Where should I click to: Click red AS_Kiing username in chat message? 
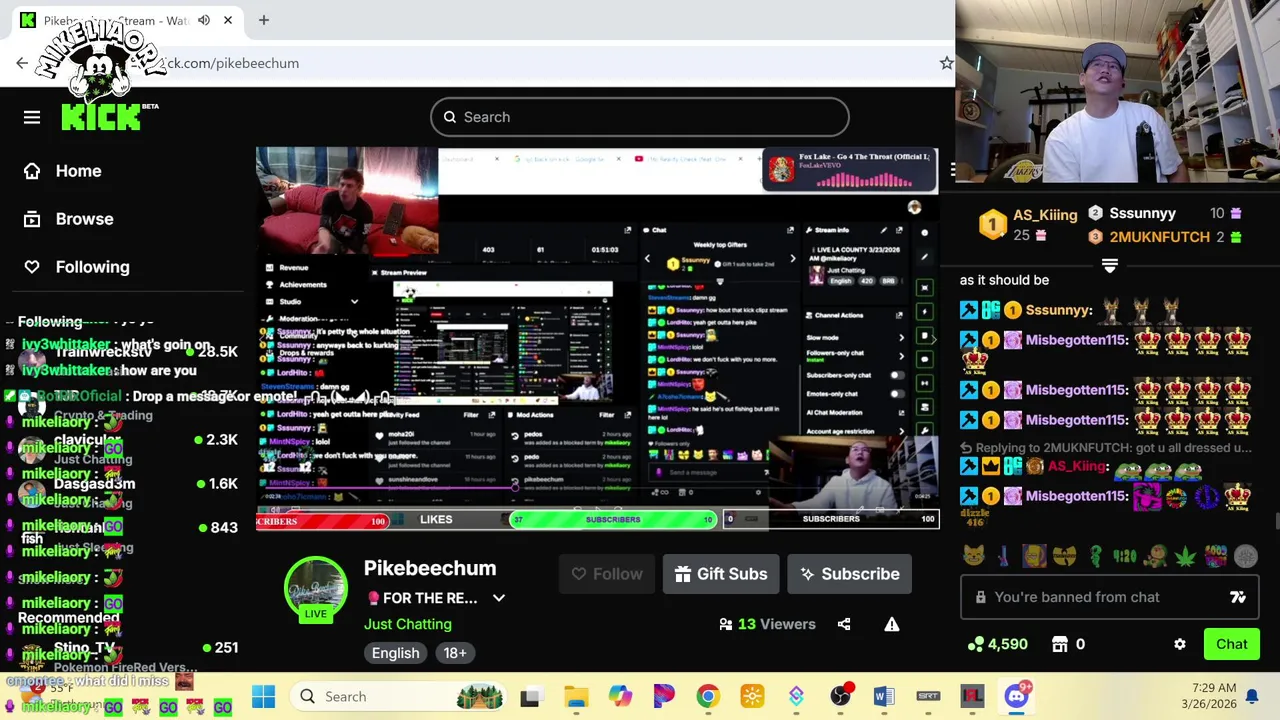coord(1078,466)
